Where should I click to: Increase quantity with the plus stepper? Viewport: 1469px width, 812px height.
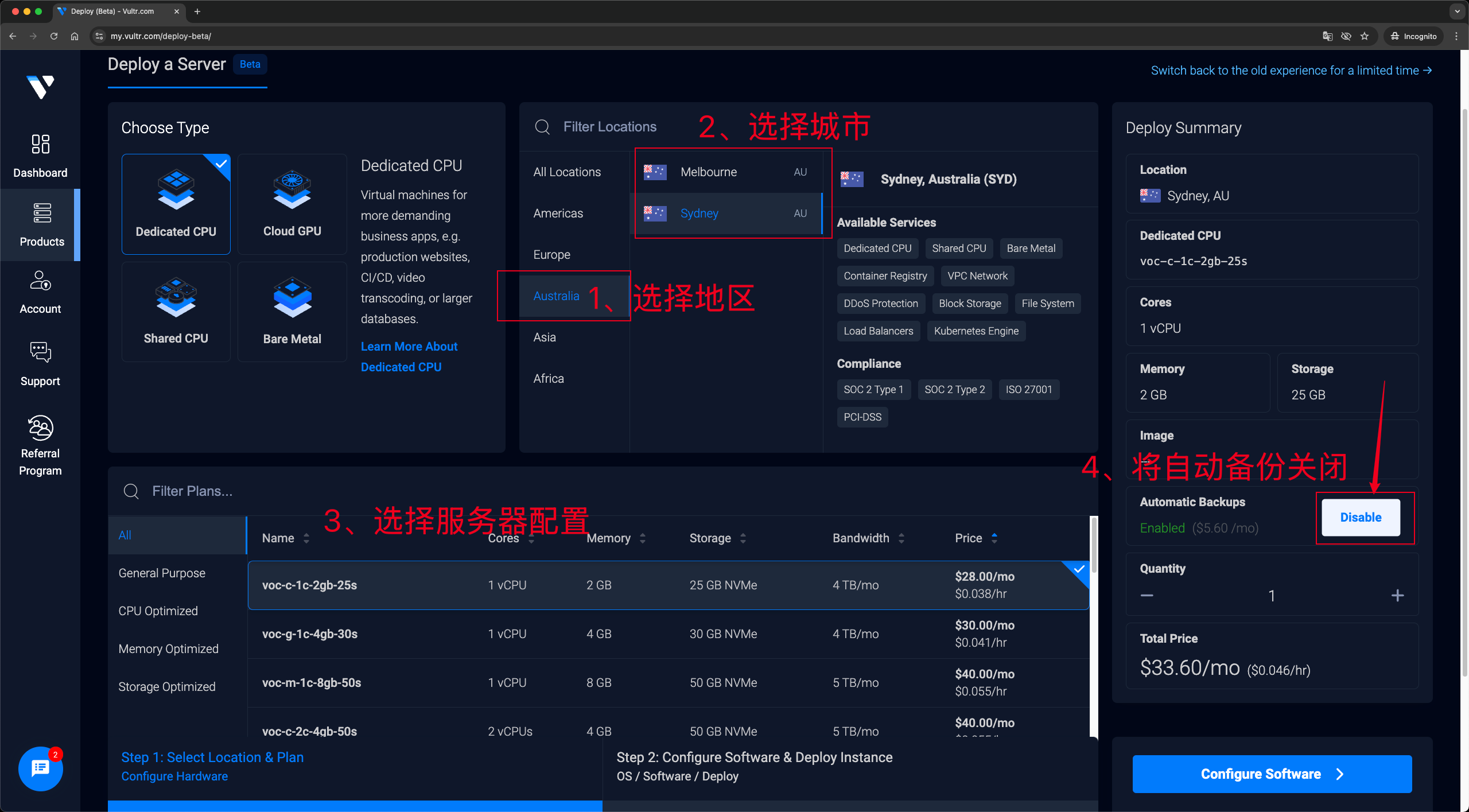pyautogui.click(x=1397, y=596)
